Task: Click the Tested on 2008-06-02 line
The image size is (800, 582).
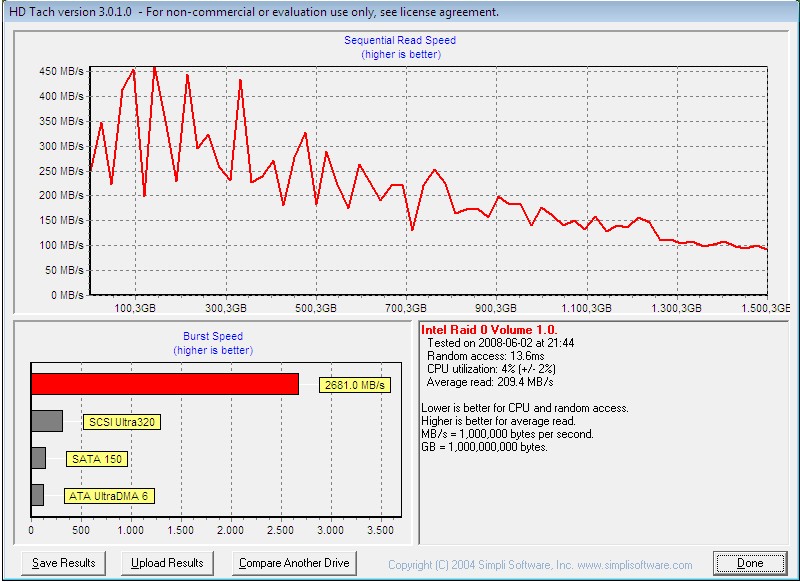Action: (x=501, y=343)
